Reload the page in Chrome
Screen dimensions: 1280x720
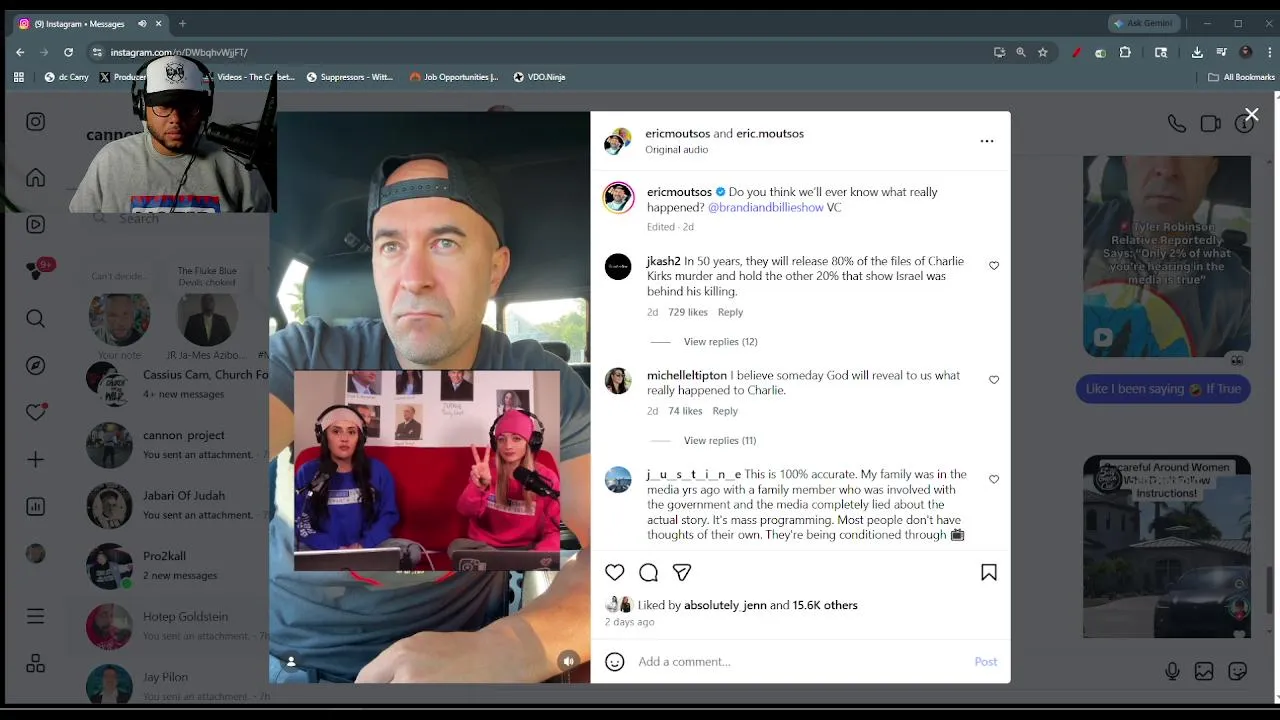(68, 52)
